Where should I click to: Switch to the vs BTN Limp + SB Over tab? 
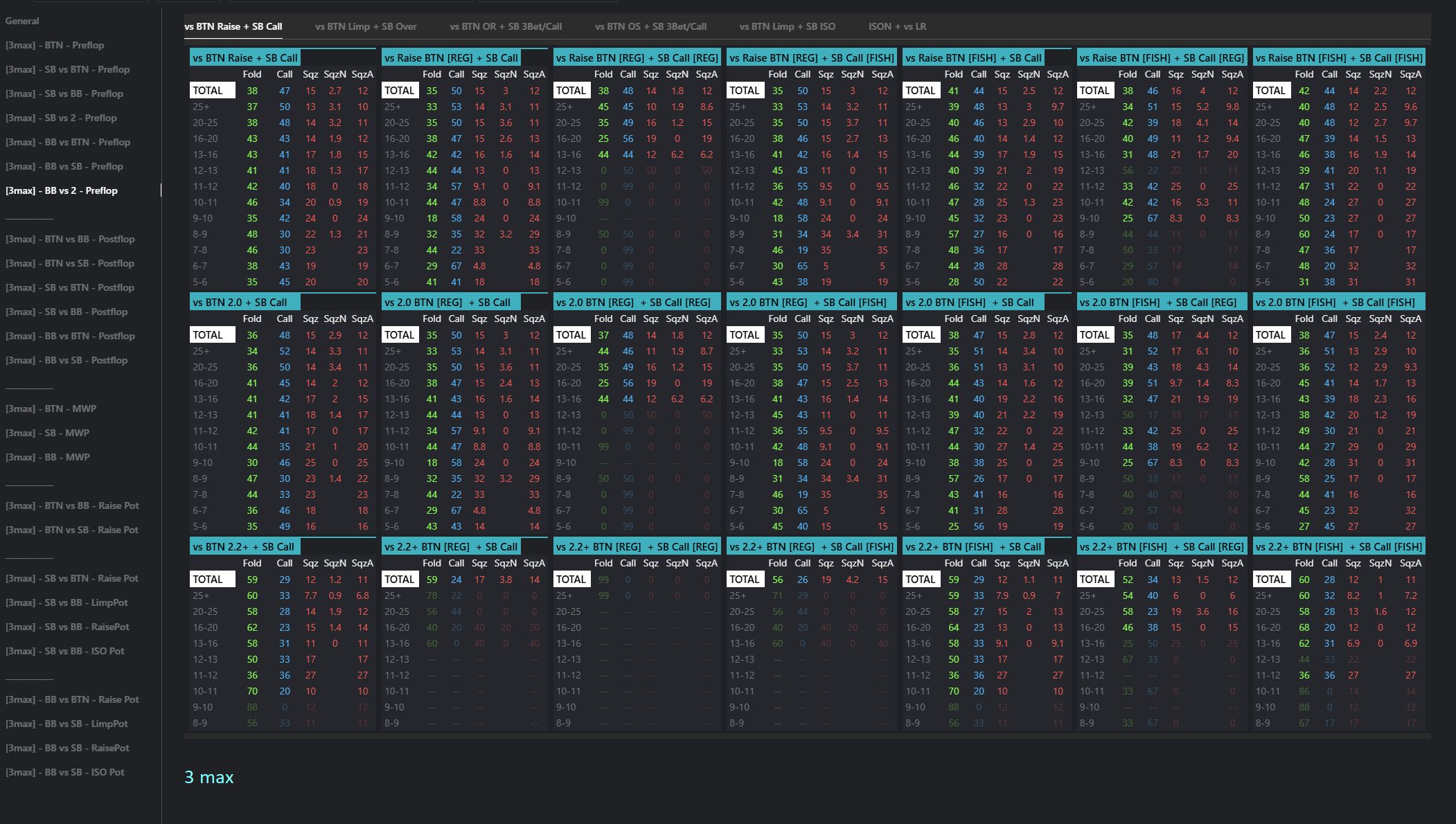366,26
